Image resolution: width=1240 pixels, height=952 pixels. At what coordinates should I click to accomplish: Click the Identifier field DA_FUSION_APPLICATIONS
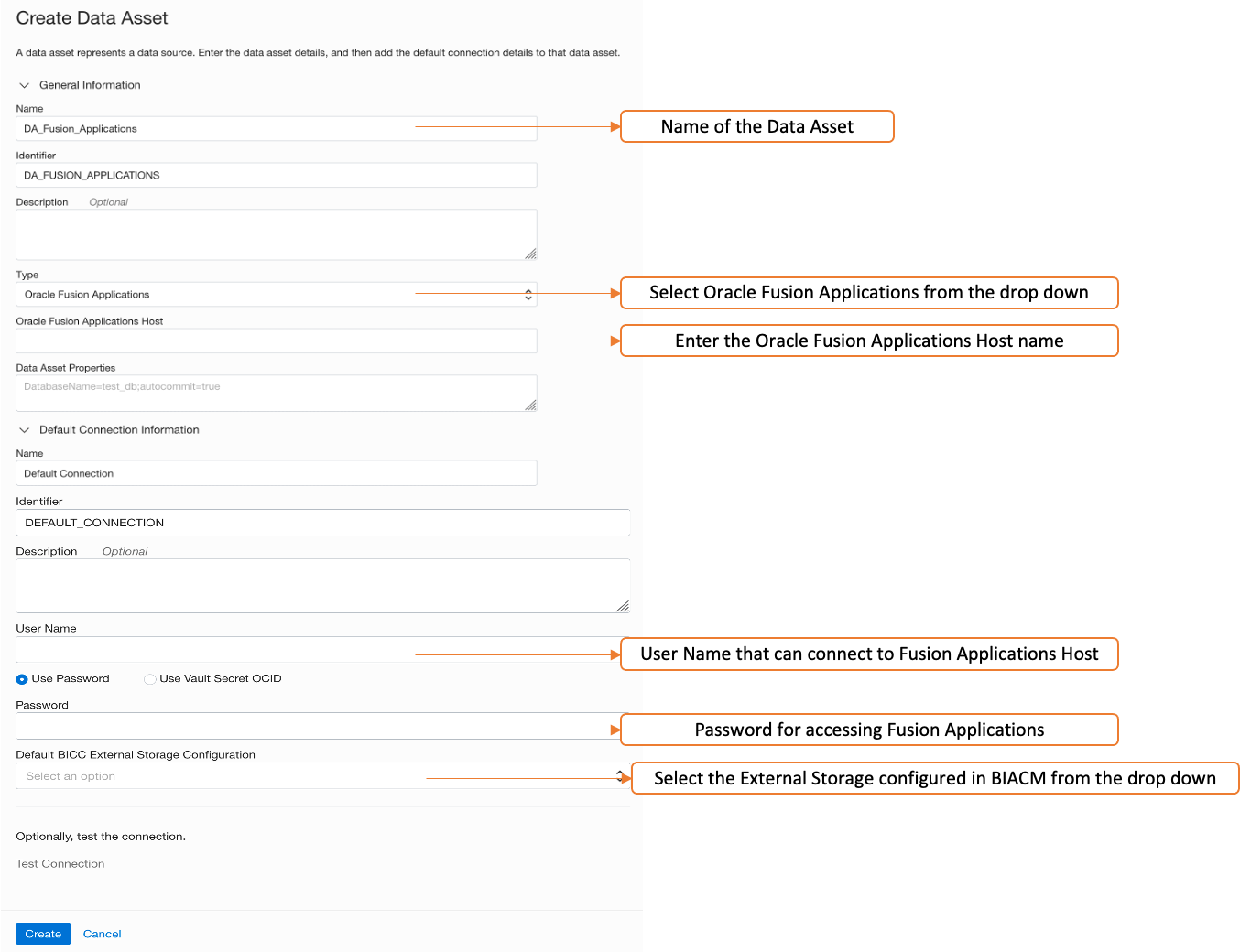tap(277, 176)
